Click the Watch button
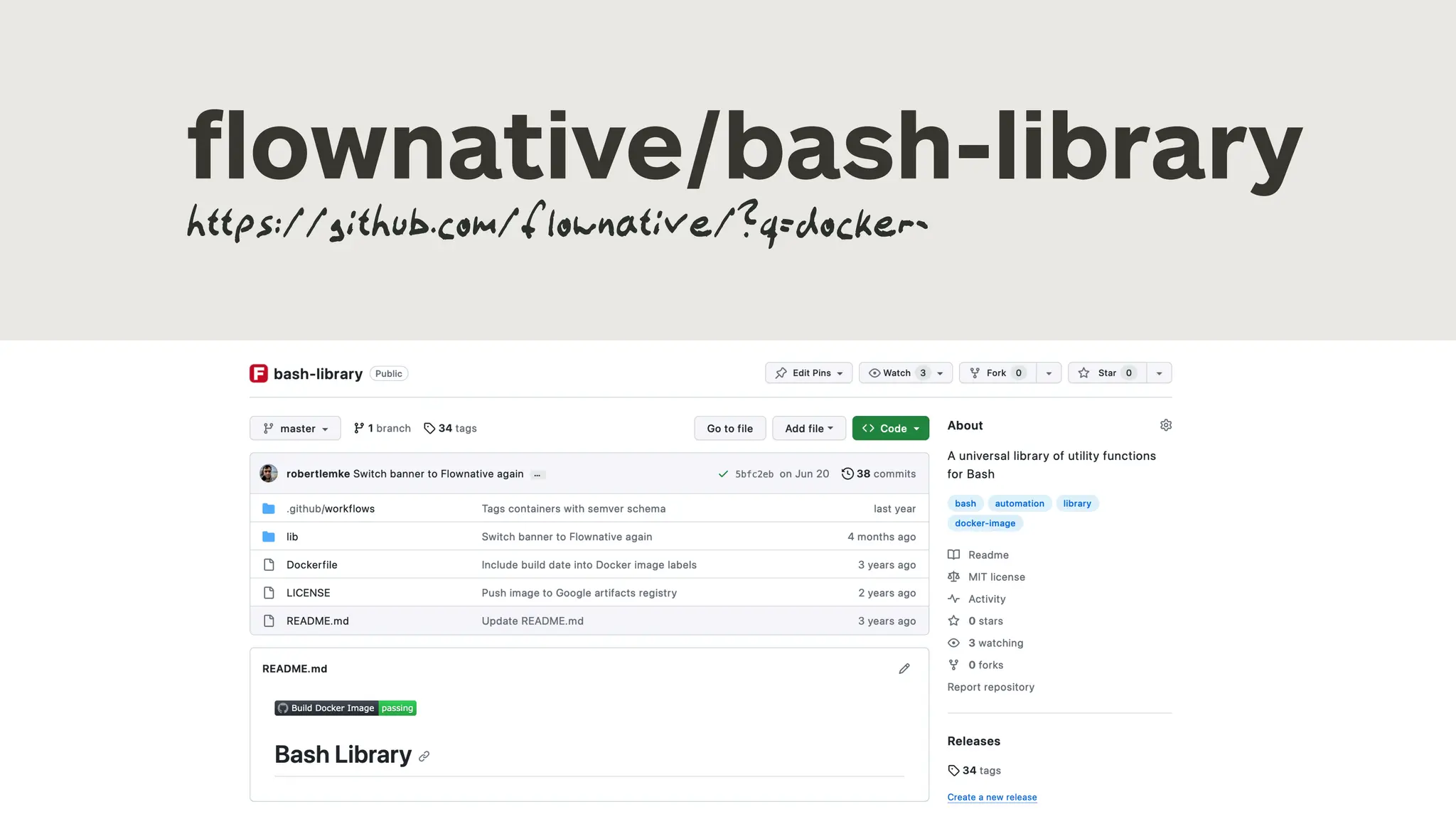Image resolution: width=1456 pixels, height=819 pixels. (x=898, y=373)
